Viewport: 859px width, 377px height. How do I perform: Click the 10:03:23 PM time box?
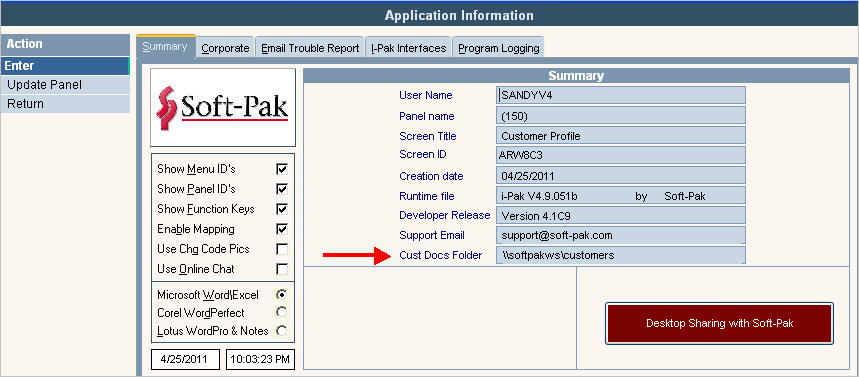(x=260, y=360)
